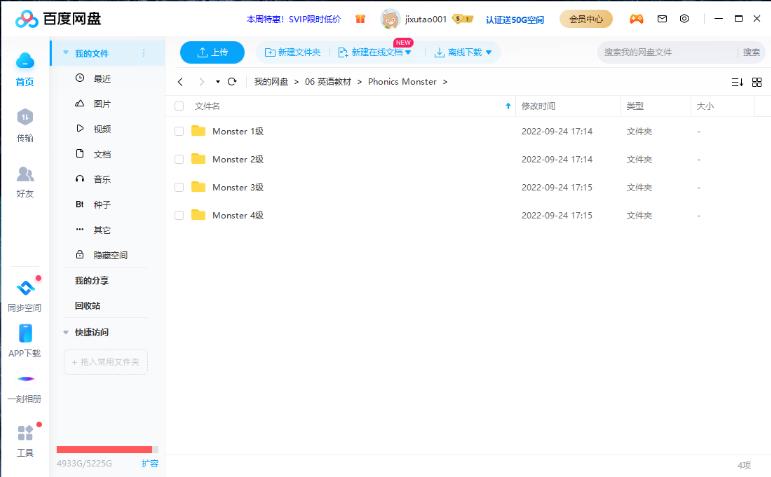Screen dimensions: 771x477
Task: Click the 扩容 link
Action: point(150,463)
